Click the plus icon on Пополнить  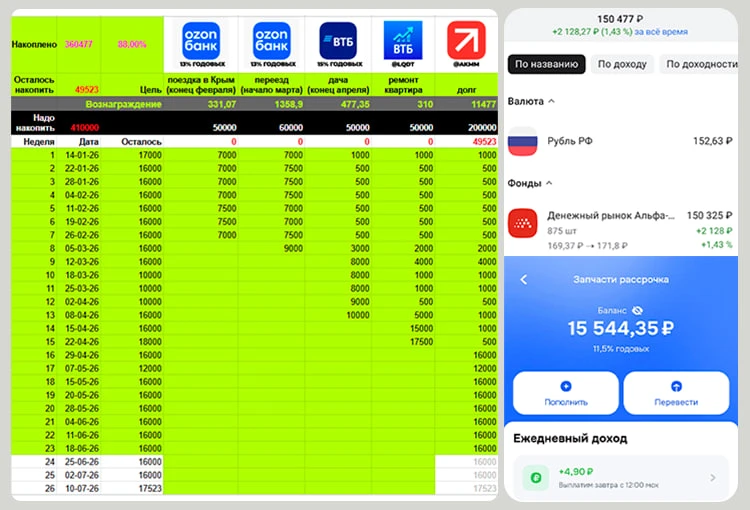coord(566,386)
